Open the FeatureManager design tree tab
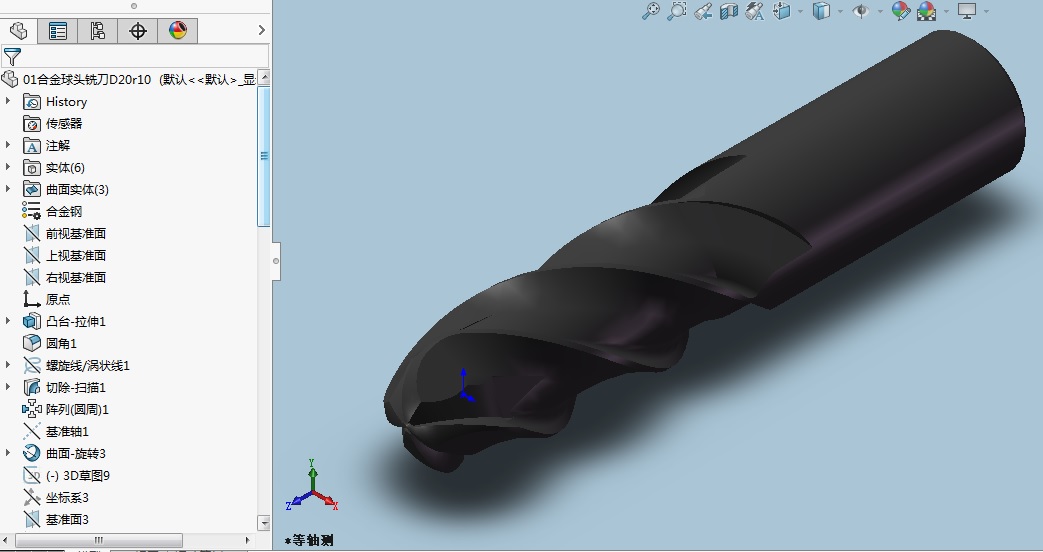This screenshot has height=552, width=1043. (19, 31)
